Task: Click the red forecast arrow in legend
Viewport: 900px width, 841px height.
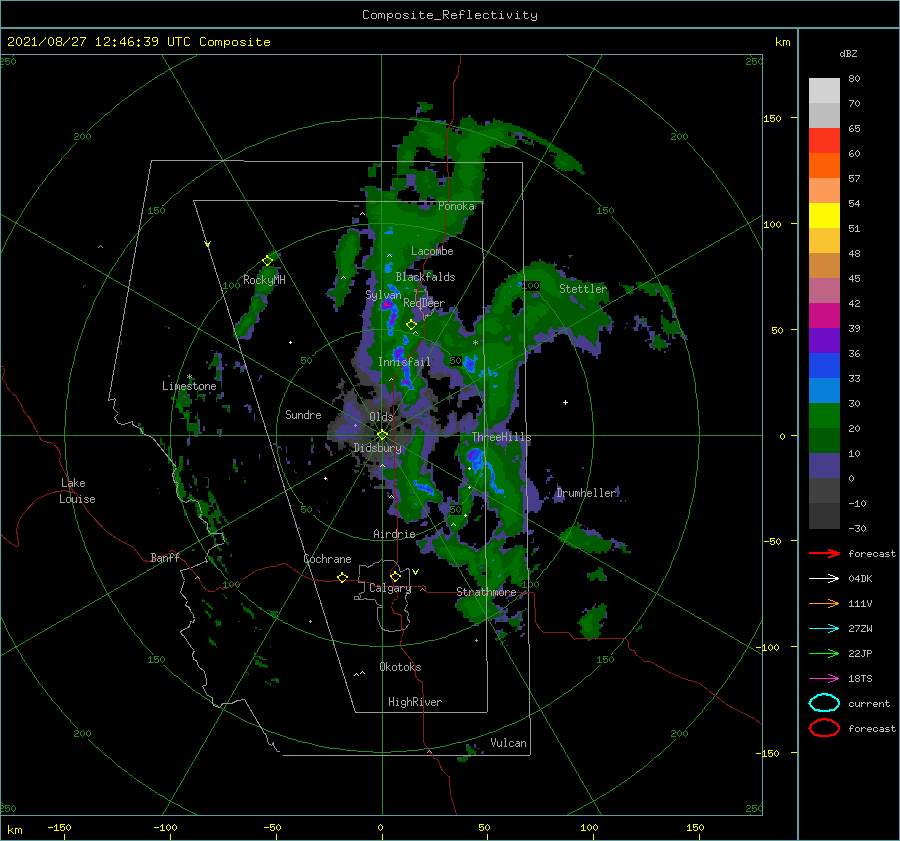Action: tap(824, 553)
